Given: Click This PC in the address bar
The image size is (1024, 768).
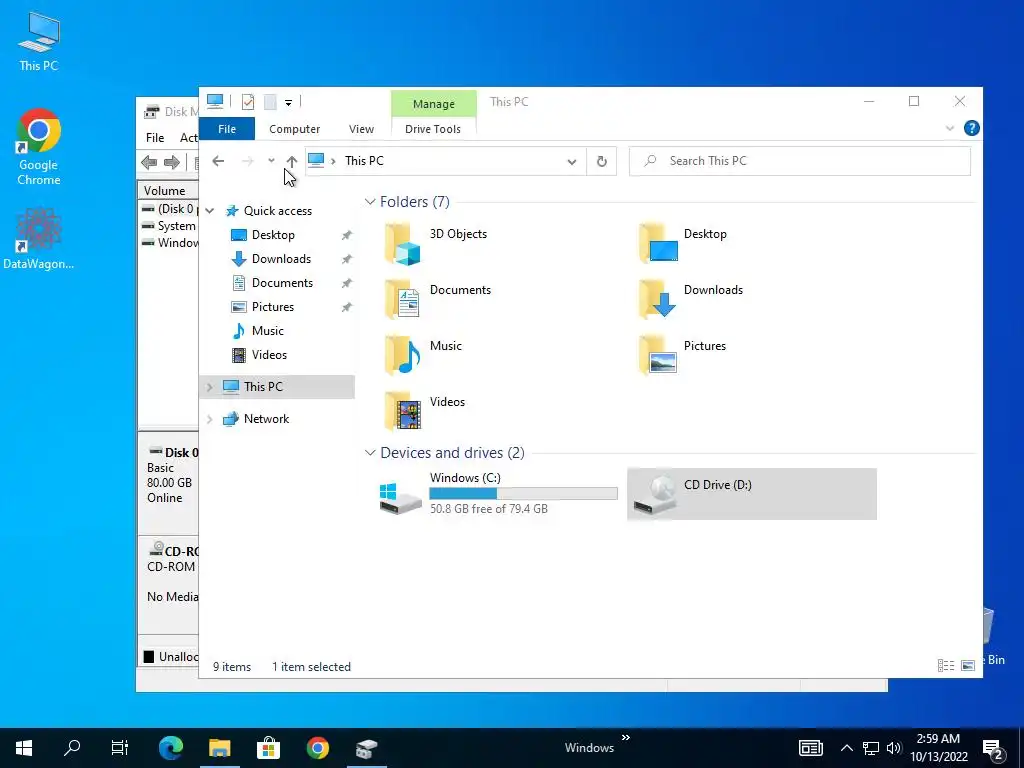Looking at the screenshot, I should click(364, 161).
